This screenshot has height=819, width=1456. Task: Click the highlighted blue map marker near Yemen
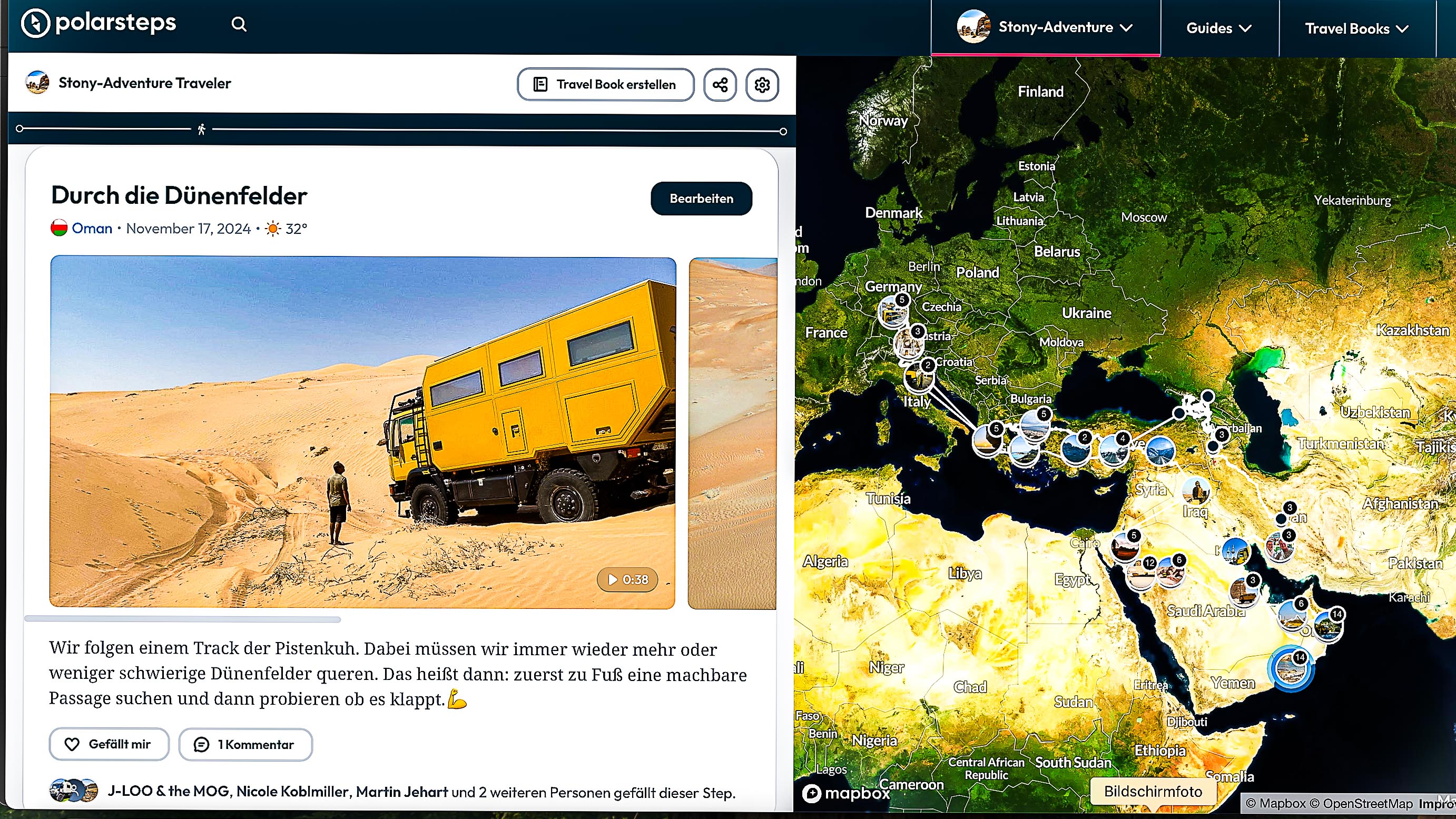(x=1291, y=669)
